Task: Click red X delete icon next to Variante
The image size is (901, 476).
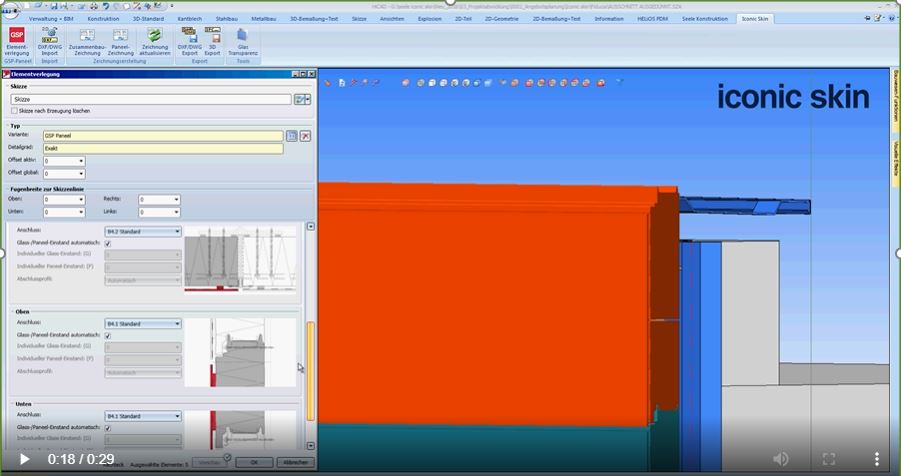Action: [305, 136]
